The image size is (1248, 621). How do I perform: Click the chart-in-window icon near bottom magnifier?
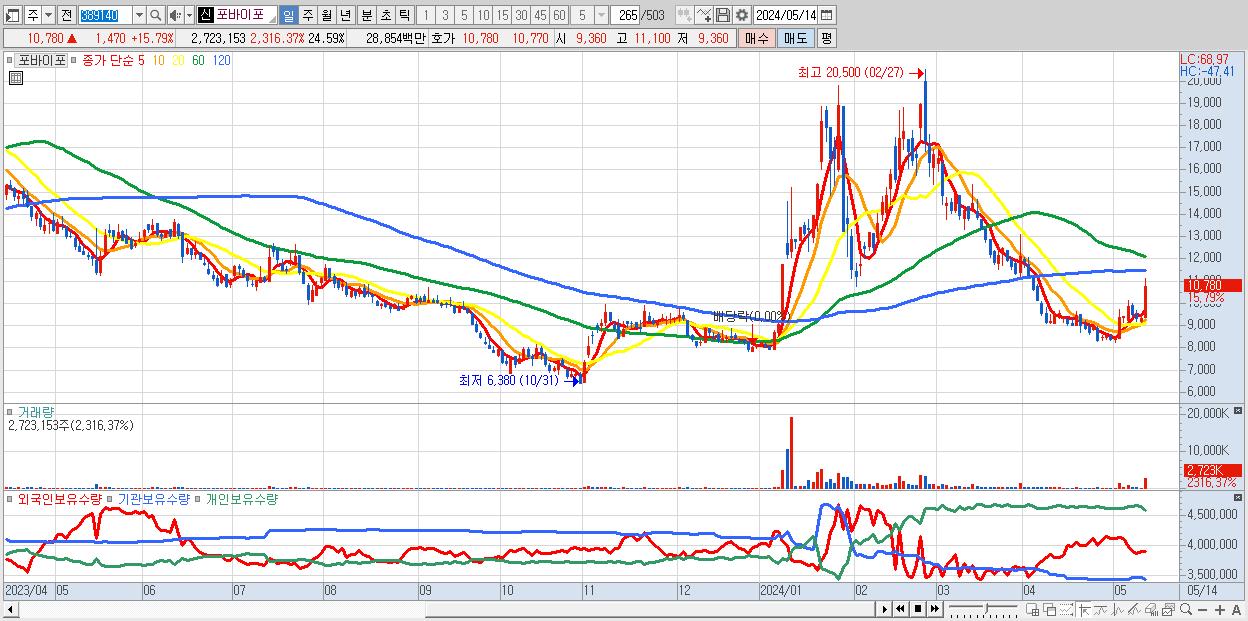(x=1168, y=609)
